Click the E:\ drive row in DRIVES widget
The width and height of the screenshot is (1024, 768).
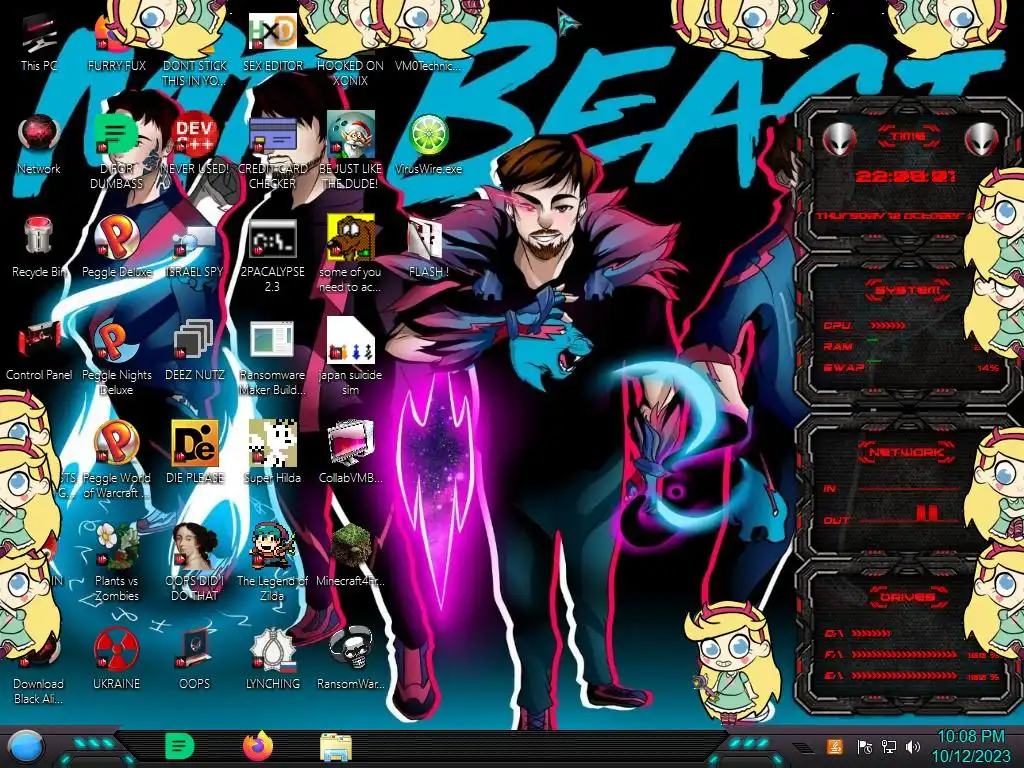pyautogui.click(x=912, y=676)
